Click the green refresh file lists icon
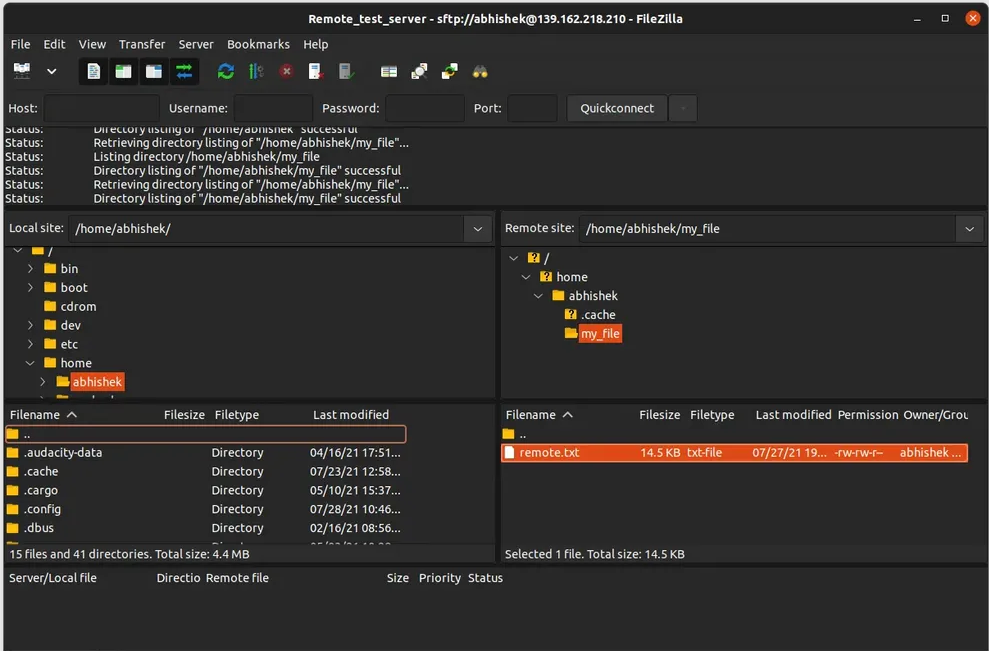This screenshot has height=651, width=989. [x=226, y=71]
